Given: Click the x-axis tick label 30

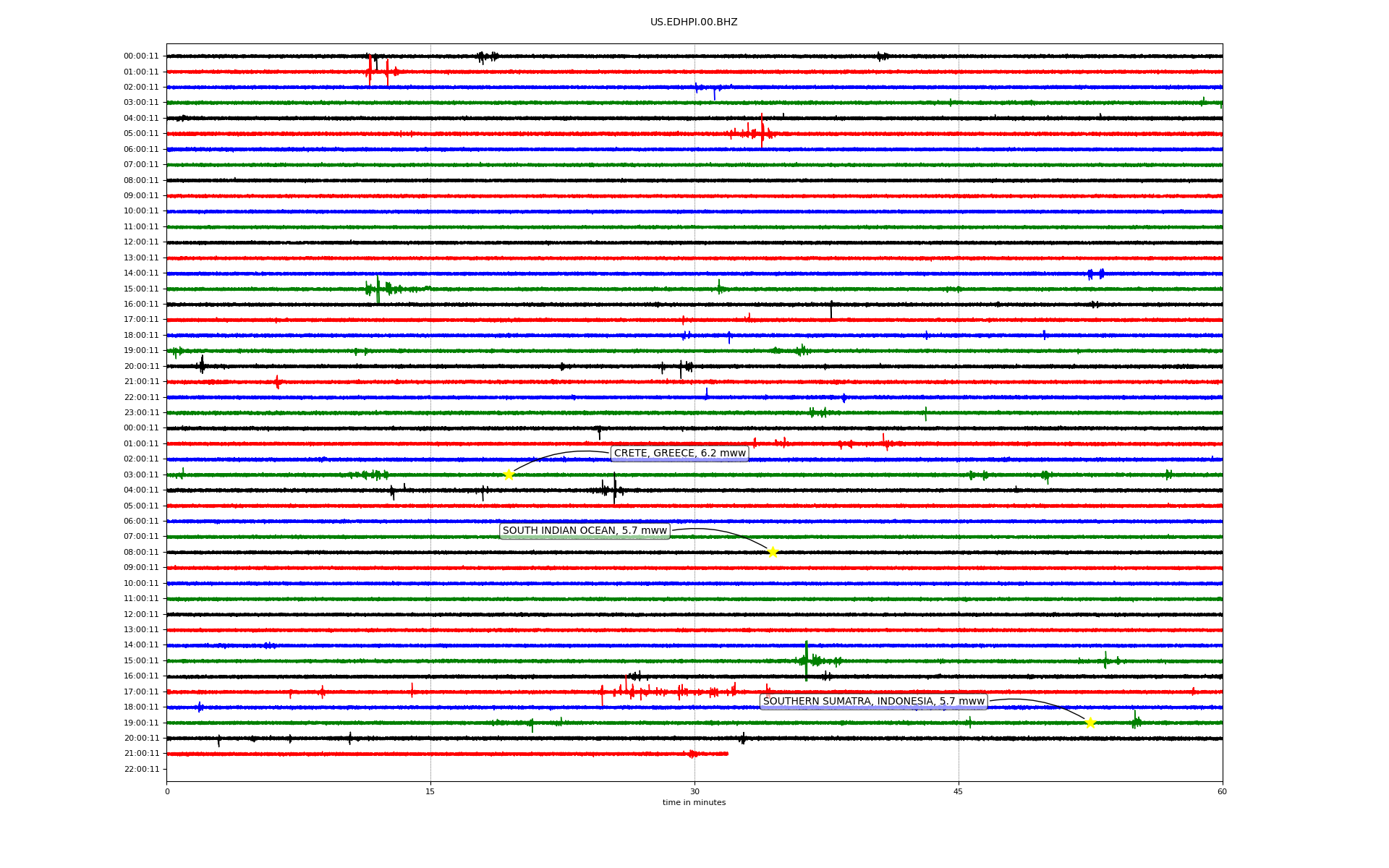Looking at the screenshot, I should click(x=694, y=791).
